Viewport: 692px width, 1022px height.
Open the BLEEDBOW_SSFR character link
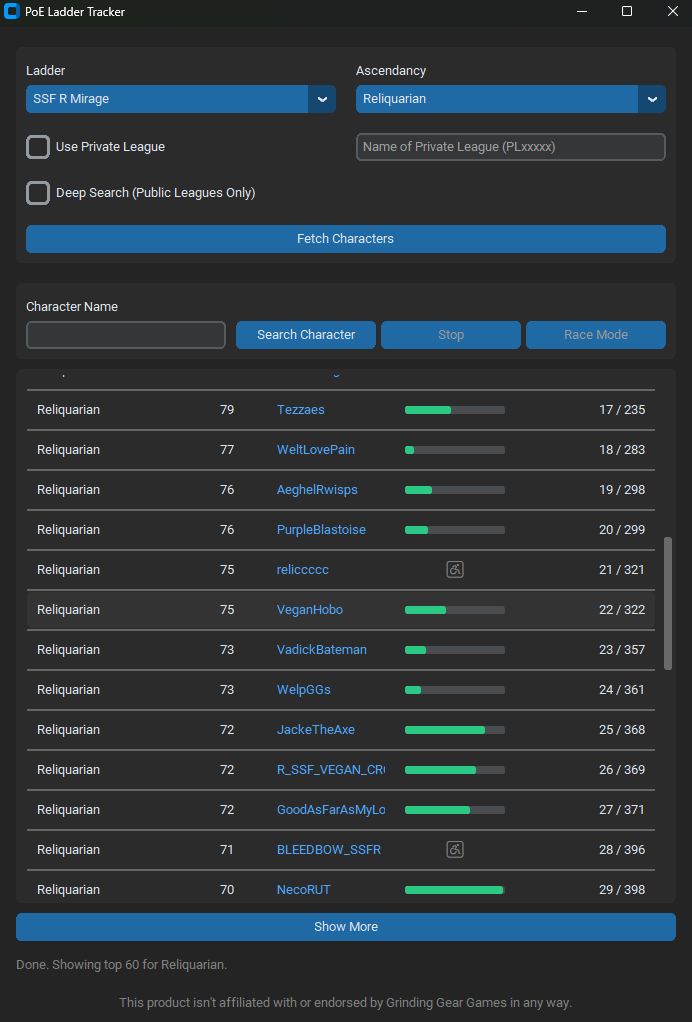[x=328, y=849]
